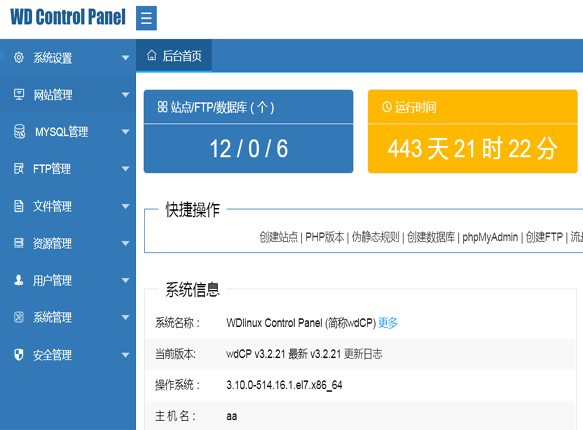Click the WD Control Panel logo

(x=68, y=17)
